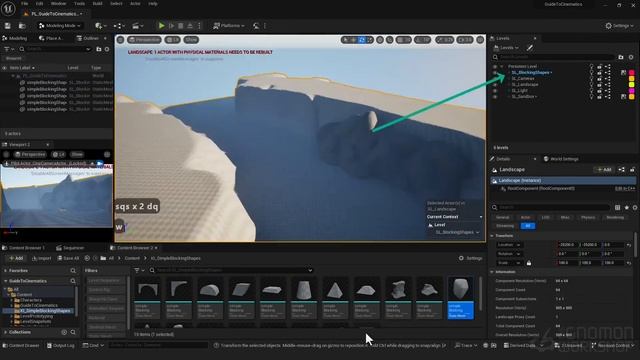Collapse the Transform section

coord(492,236)
